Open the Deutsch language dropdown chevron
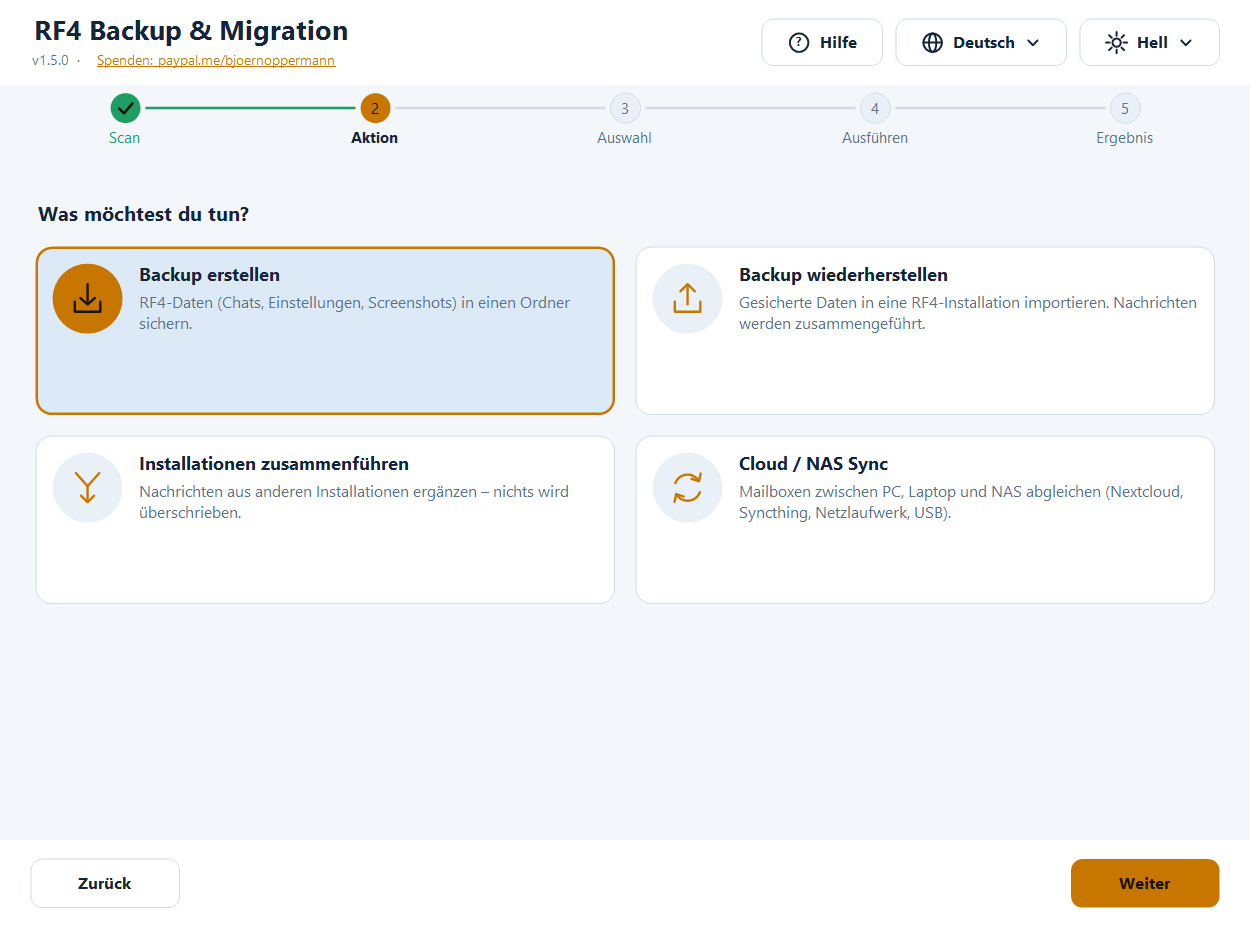This screenshot has height=925, width=1250. (x=1033, y=43)
